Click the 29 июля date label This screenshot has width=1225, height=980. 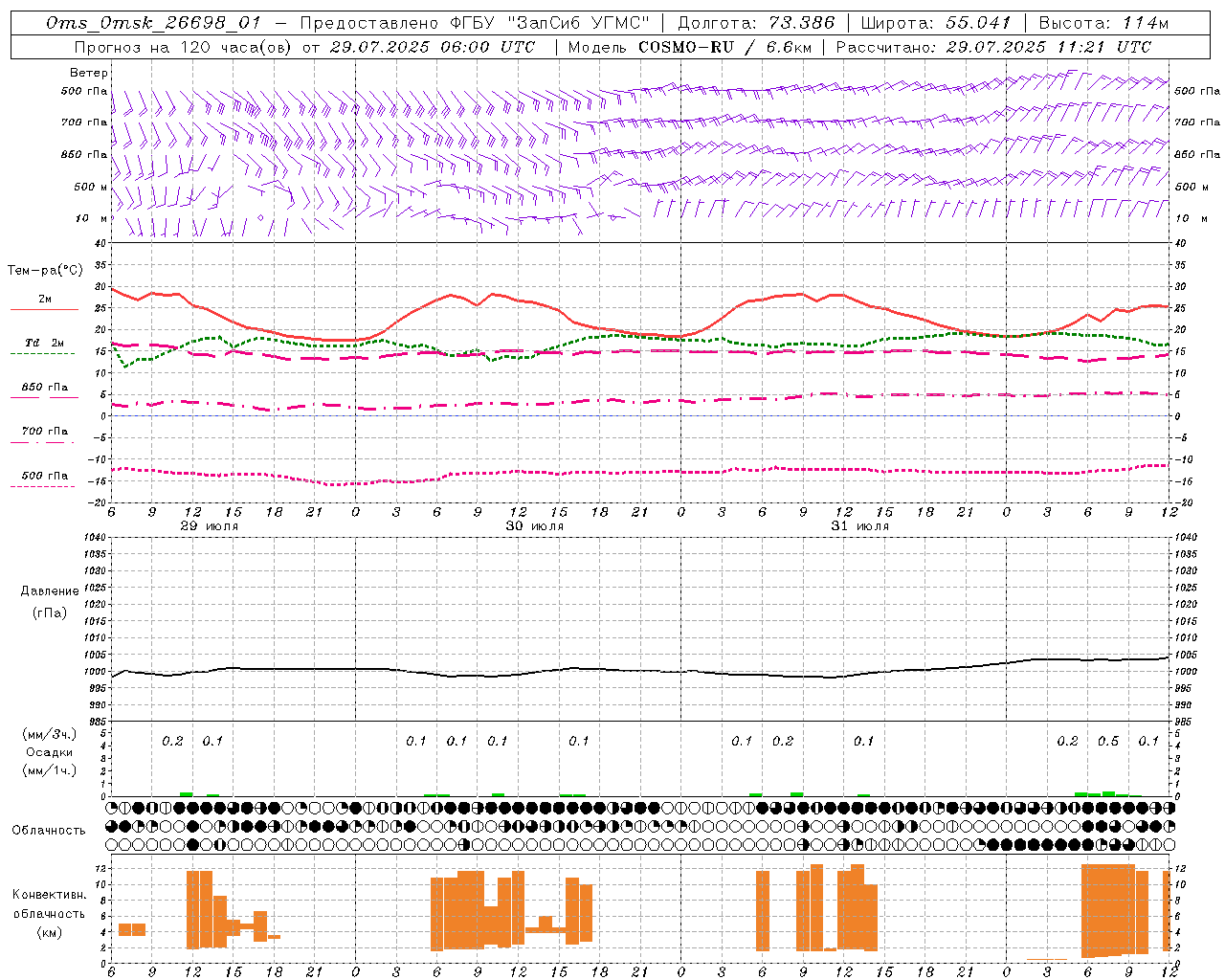pyautogui.click(x=210, y=526)
